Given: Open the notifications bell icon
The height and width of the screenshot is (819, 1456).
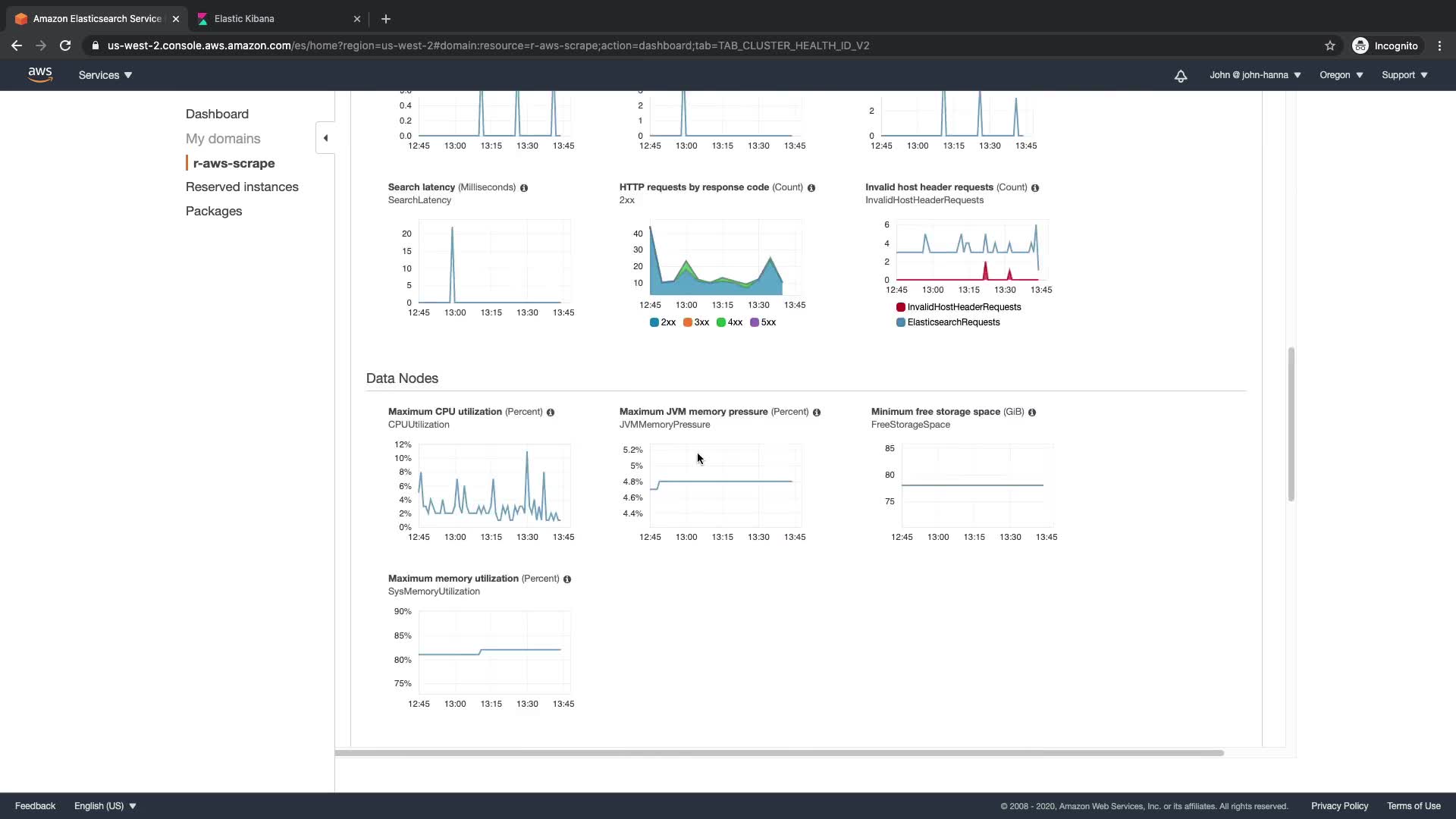Looking at the screenshot, I should [1181, 76].
